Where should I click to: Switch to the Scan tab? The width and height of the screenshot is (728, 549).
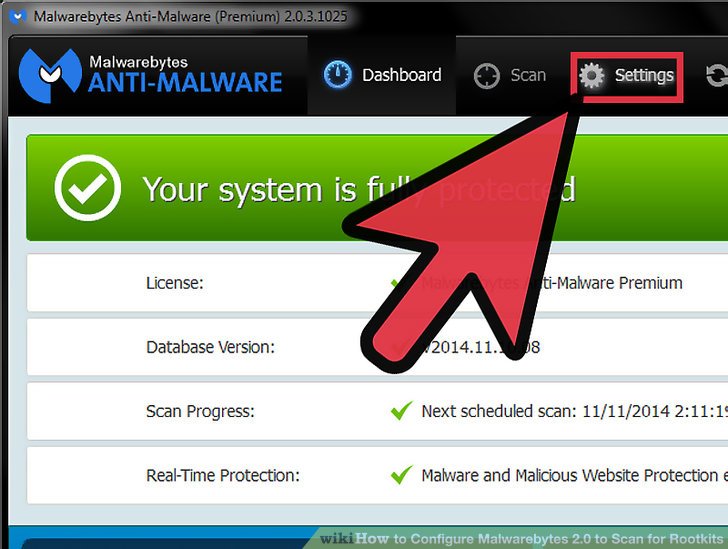(510, 75)
